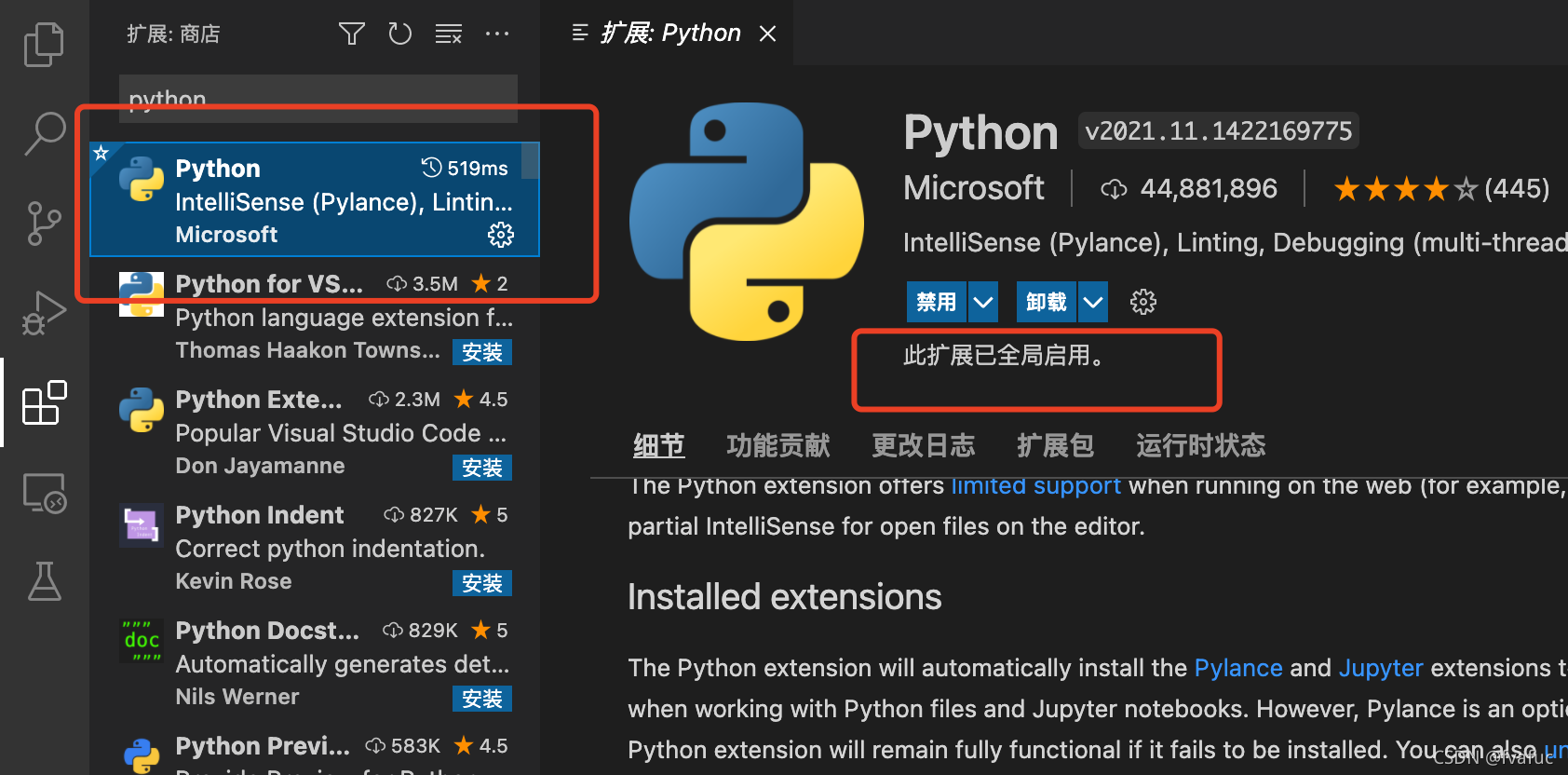Open the Testing beaker view
The width and height of the screenshot is (1568, 775).
(44, 581)
